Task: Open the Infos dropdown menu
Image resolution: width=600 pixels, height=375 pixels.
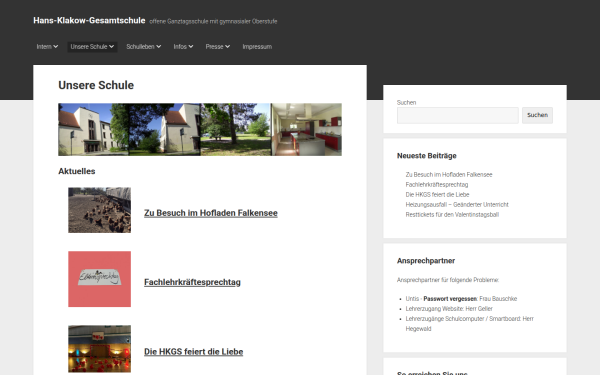Action: pos(183,47)
